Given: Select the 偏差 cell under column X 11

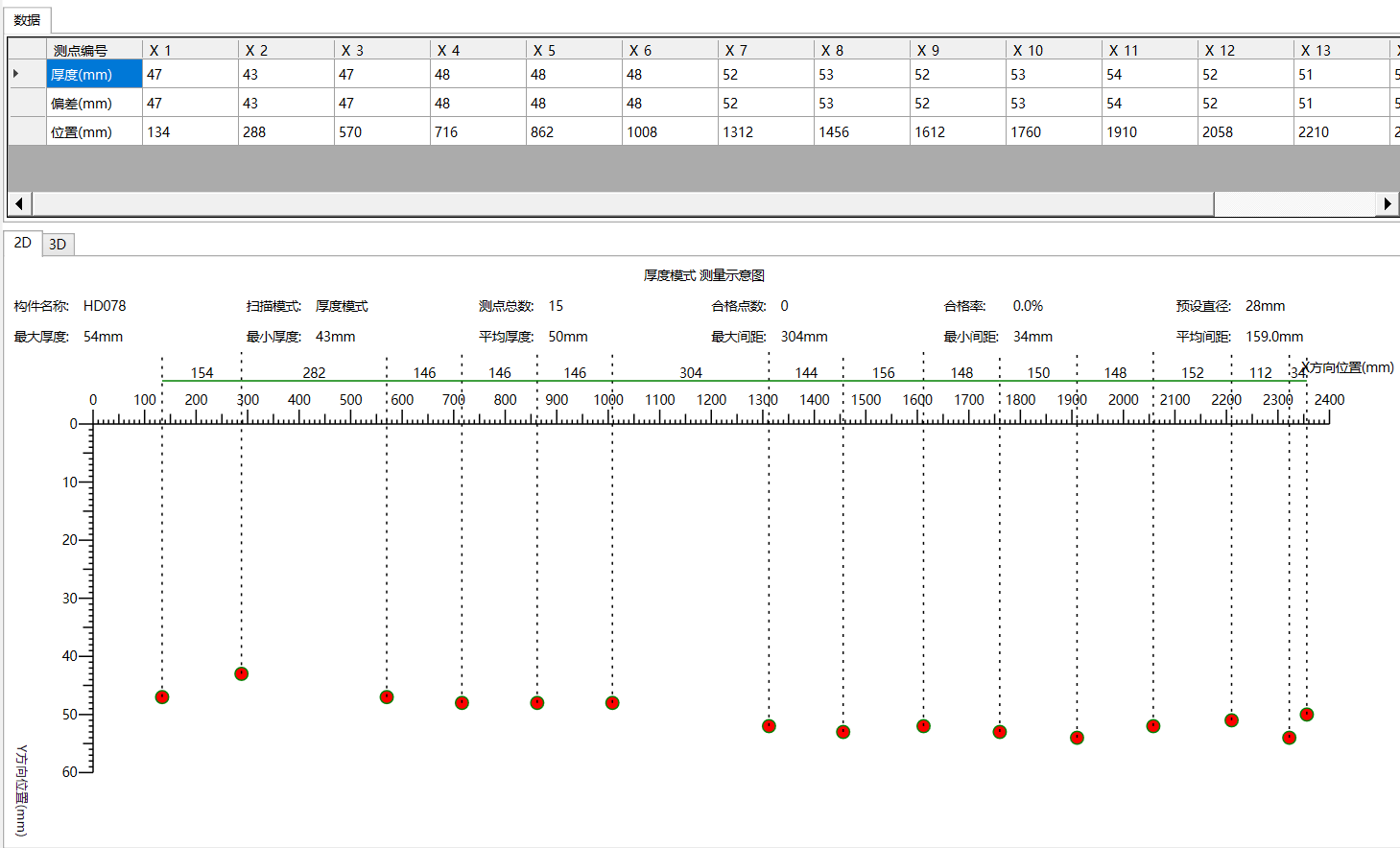Looking at the screenshot, I should coord(1150,103).
